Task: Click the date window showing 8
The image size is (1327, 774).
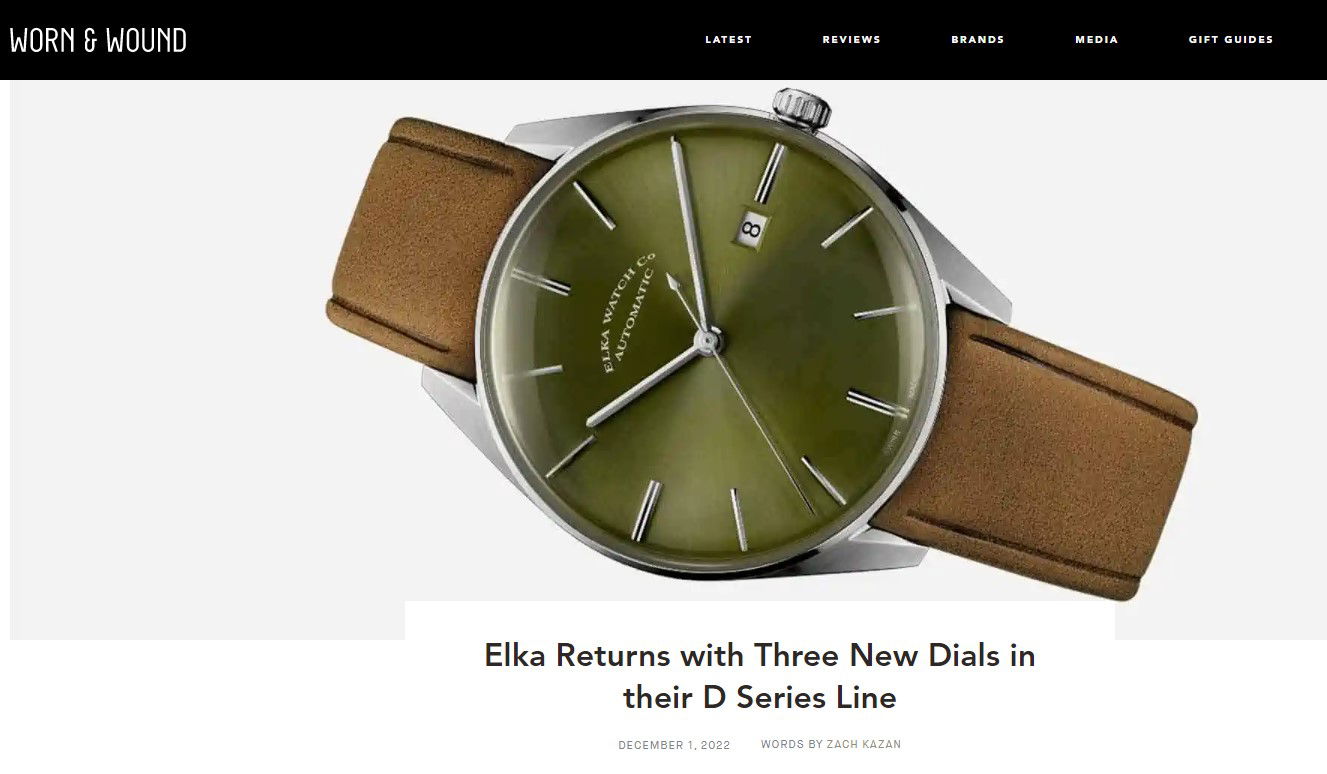Action: (x=751, y=226)
